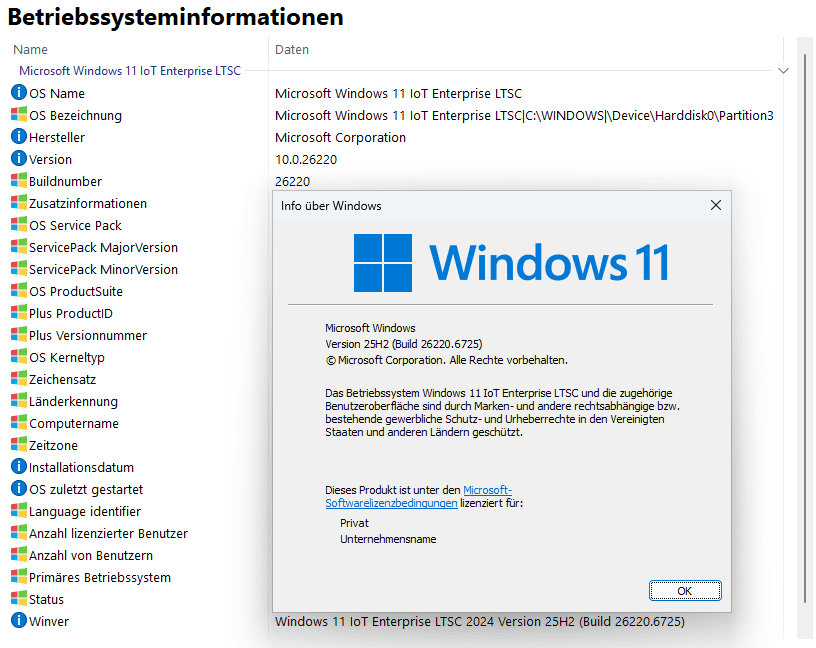
Task: Sort by the Daten column header
Action: (x=292, y=49)
